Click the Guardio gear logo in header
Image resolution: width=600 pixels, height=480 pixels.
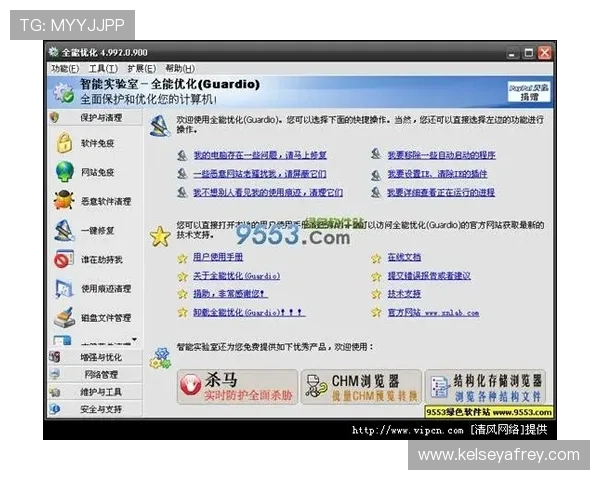63,92
